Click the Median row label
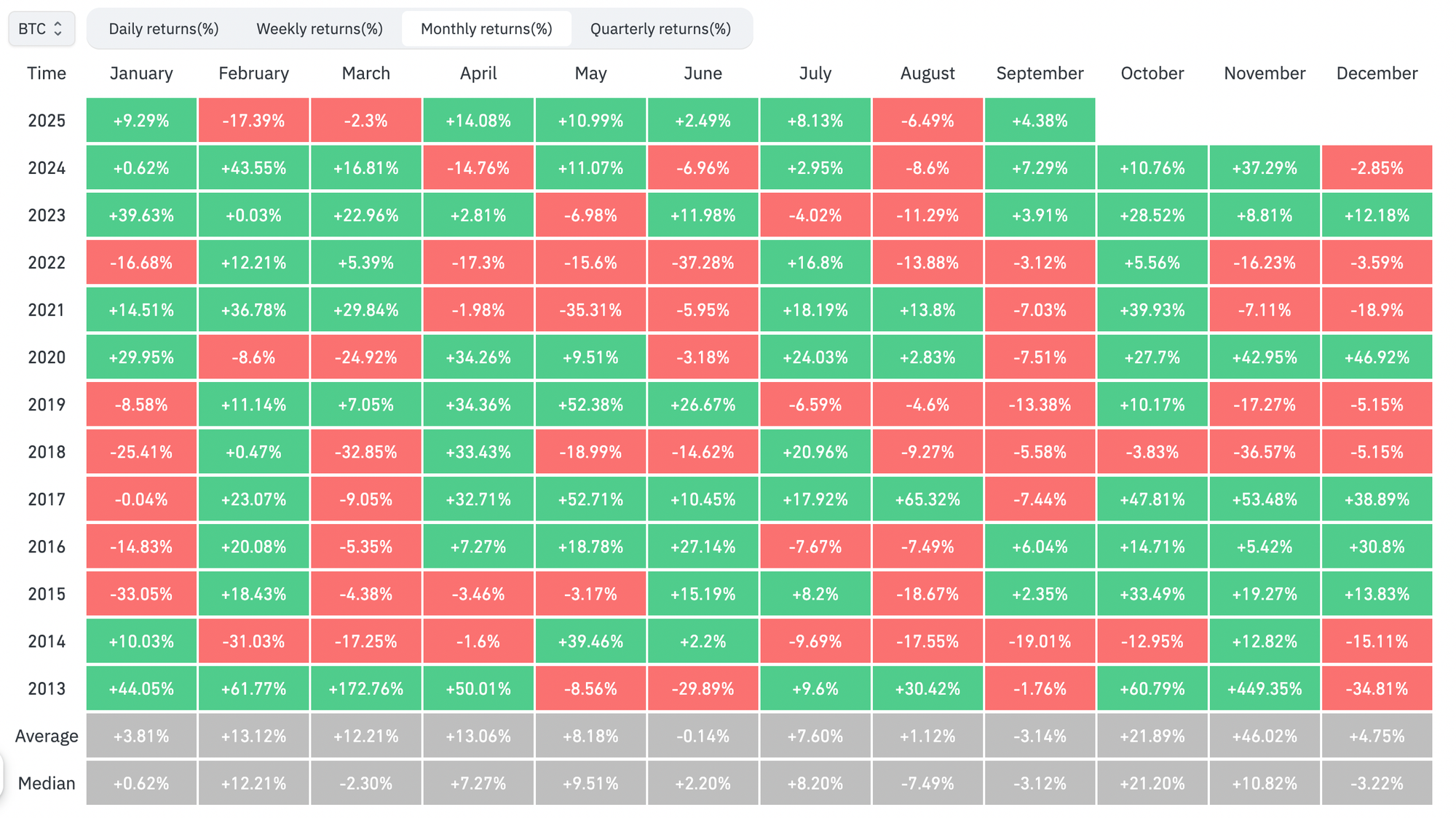Screen dimensions: 1456x818 (46, 783)
